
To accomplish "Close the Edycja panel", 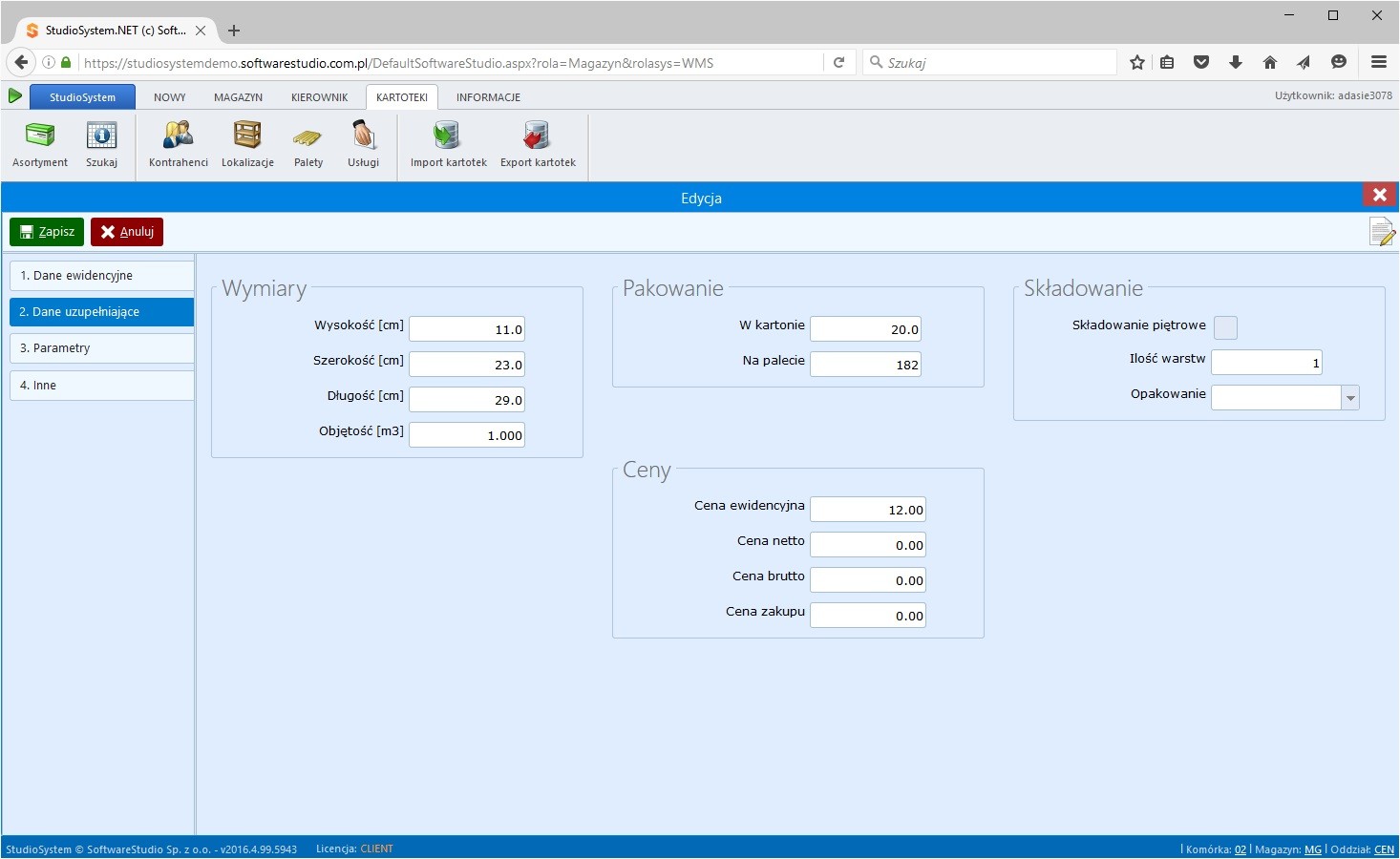I will point(1379,195).
